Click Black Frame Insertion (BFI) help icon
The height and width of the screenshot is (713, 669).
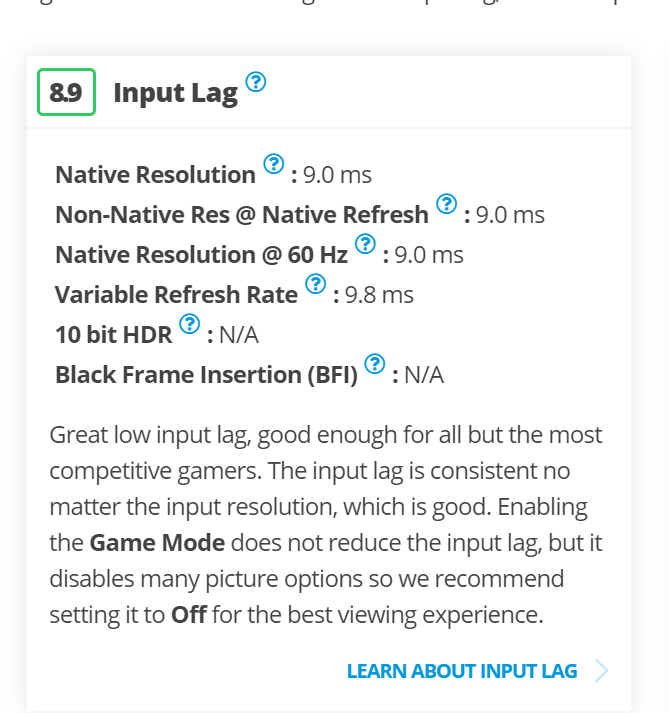click(x=375, y=363)
